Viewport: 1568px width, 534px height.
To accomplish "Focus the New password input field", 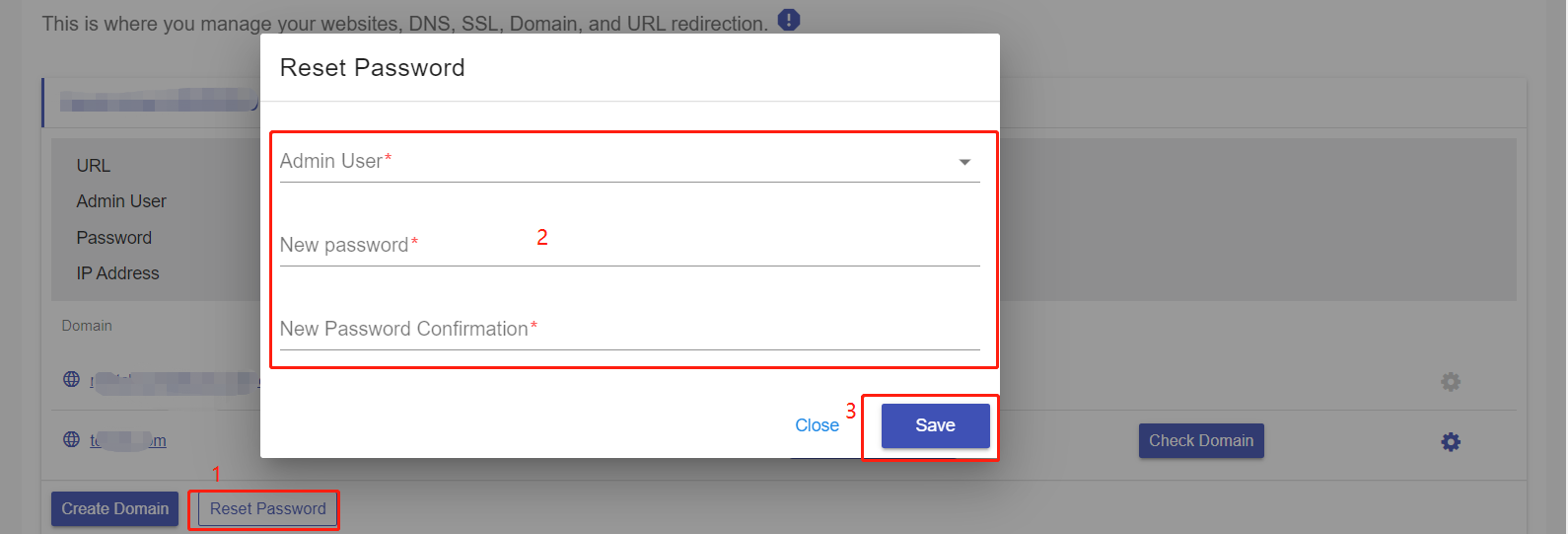I will tap(629, 245).
